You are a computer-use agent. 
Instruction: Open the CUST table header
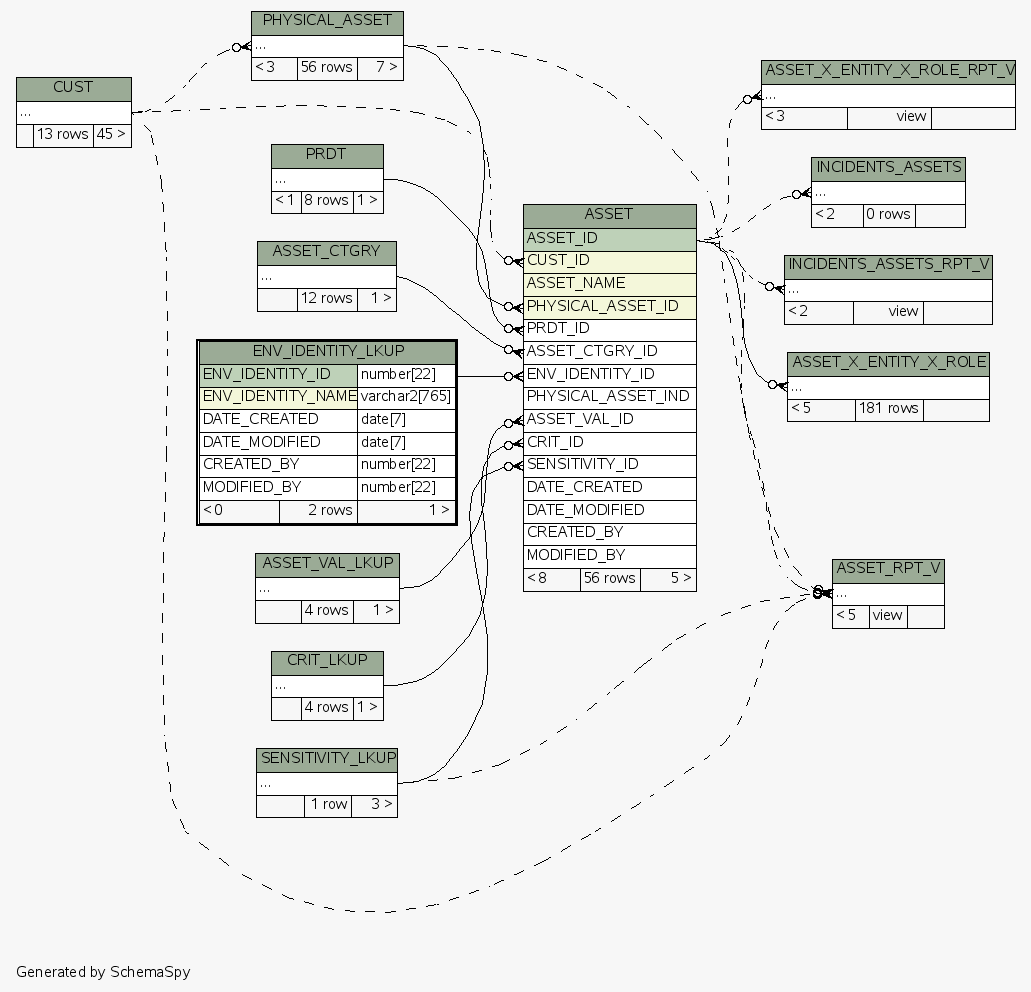point(73,88)
